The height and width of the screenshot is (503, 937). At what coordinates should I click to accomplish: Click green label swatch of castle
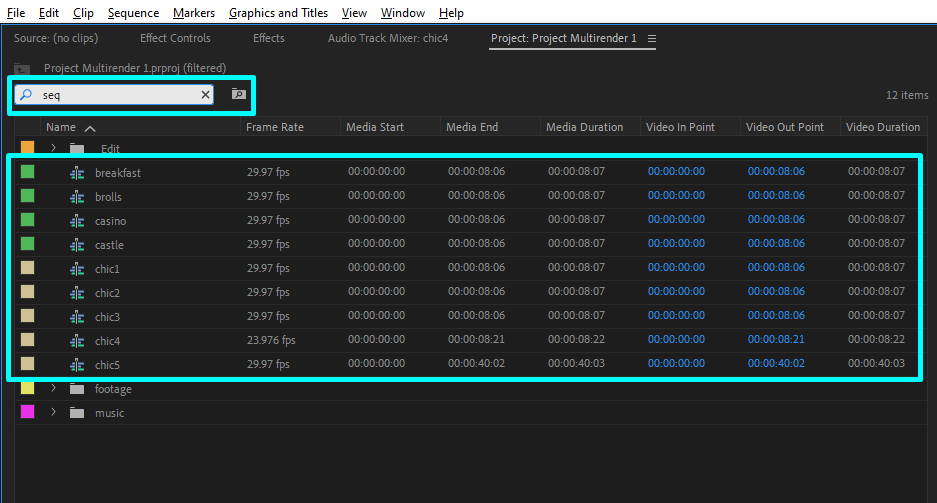pyautogui.click(x=27, y=244)
